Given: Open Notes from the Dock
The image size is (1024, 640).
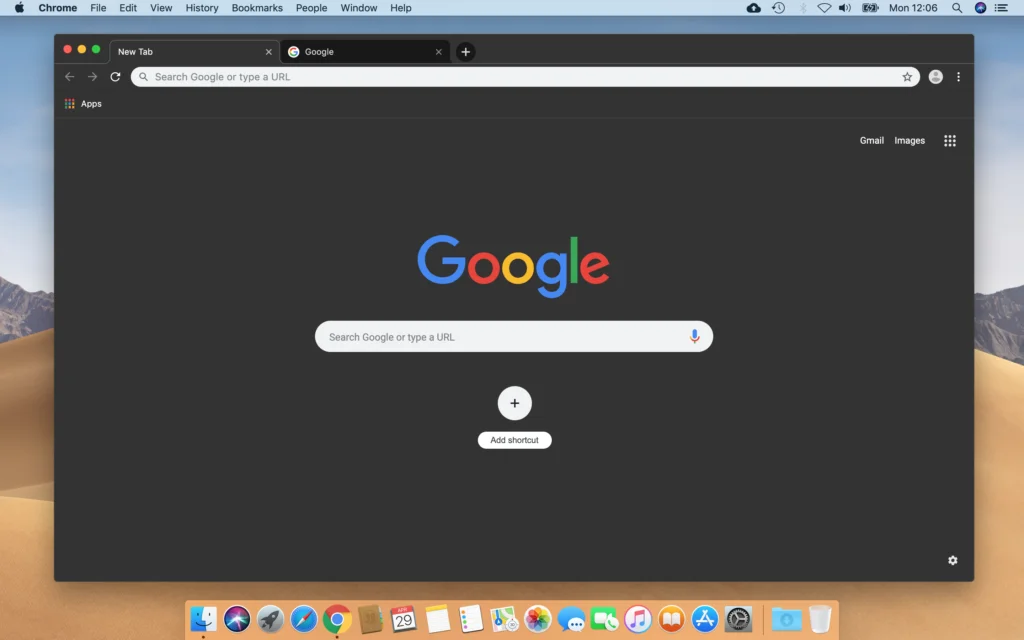Looking at the screenshot, I should pos(438,618).
